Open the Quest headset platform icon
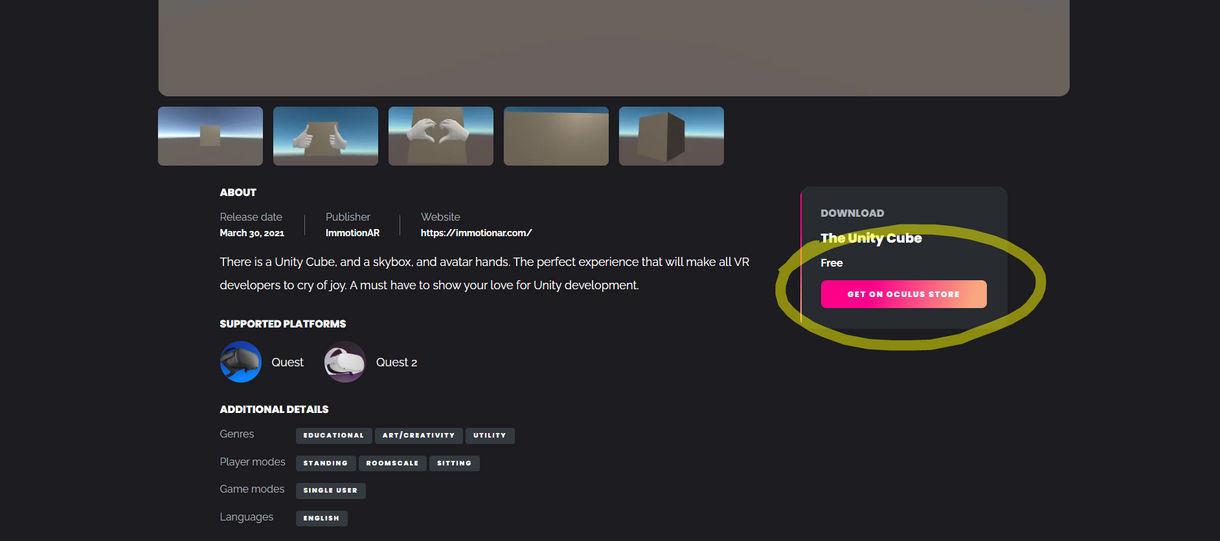 pos(241,361)
